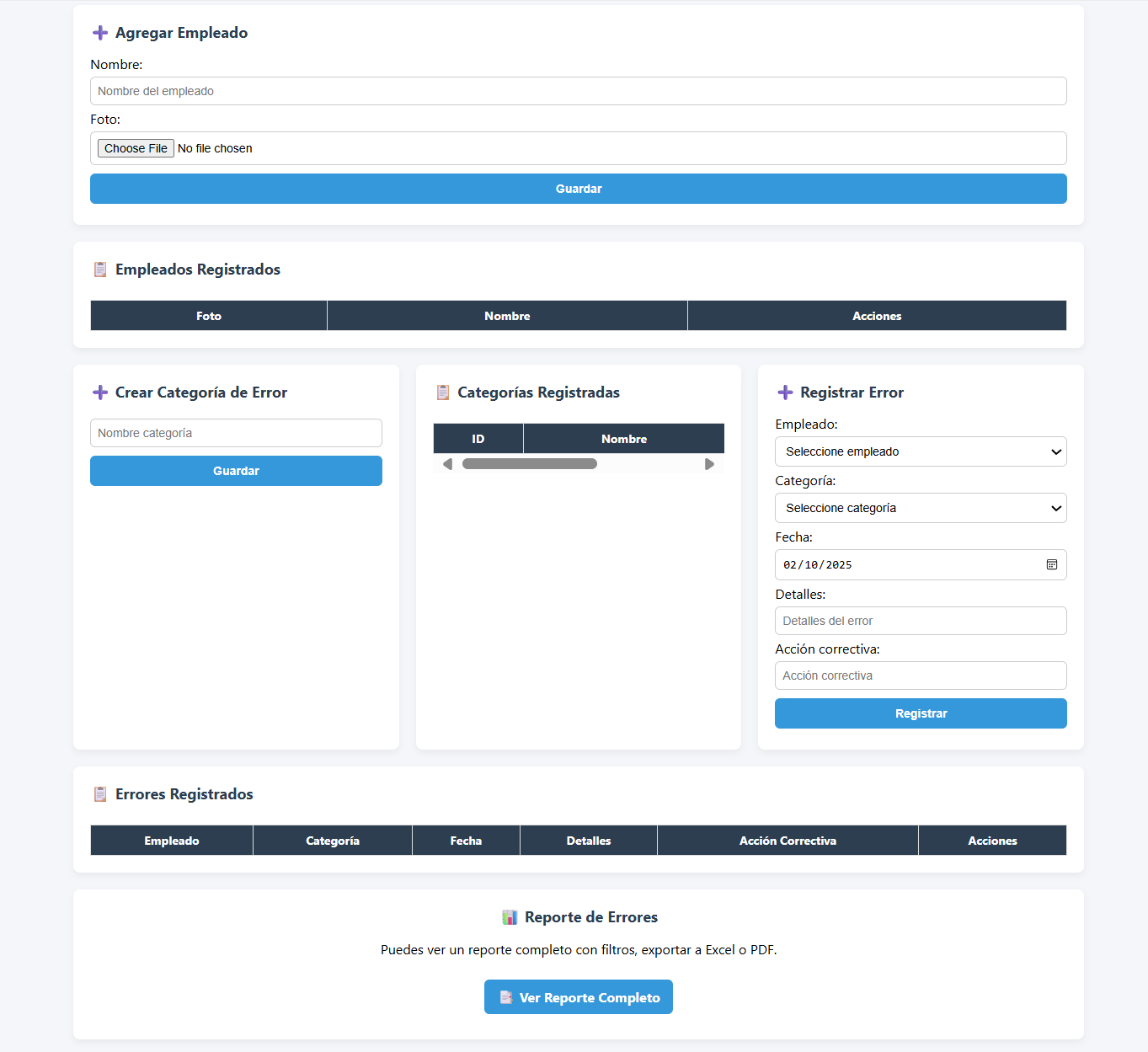Click the Choose File button for Foto
The width and height of the screenshot is (1148, 1052).
135,147
